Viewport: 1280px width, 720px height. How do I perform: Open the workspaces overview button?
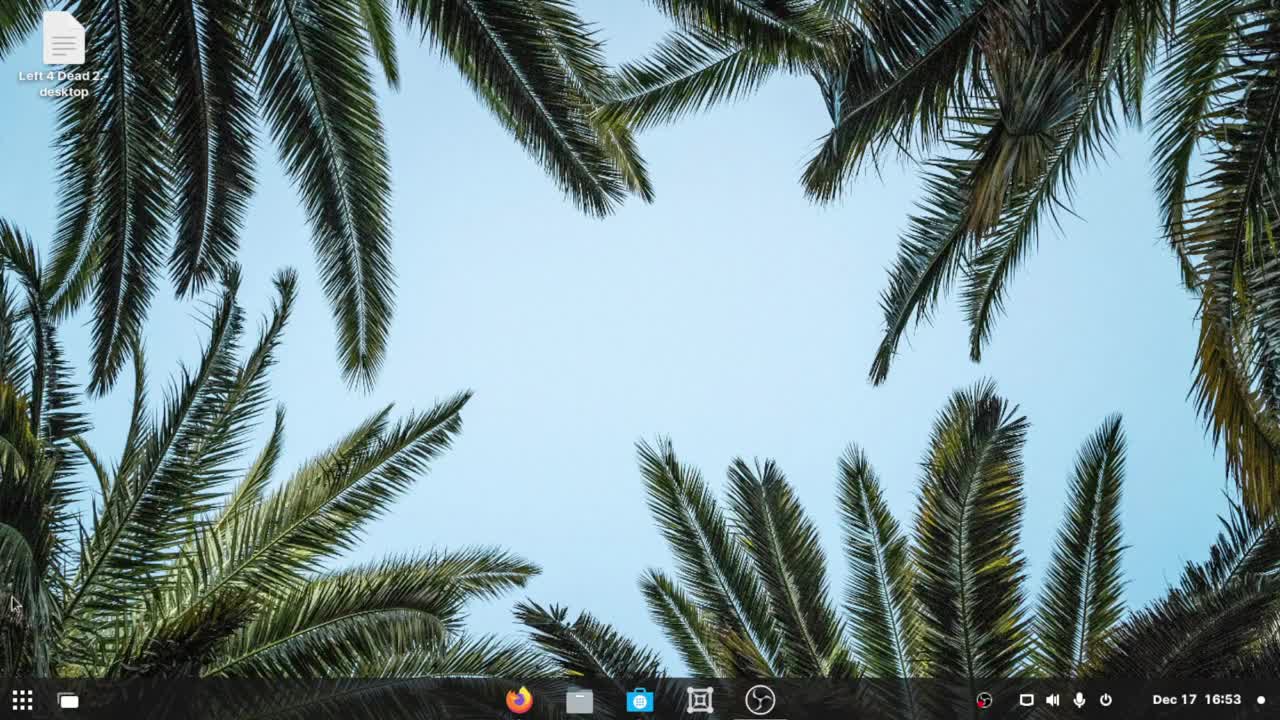(68, 701)
